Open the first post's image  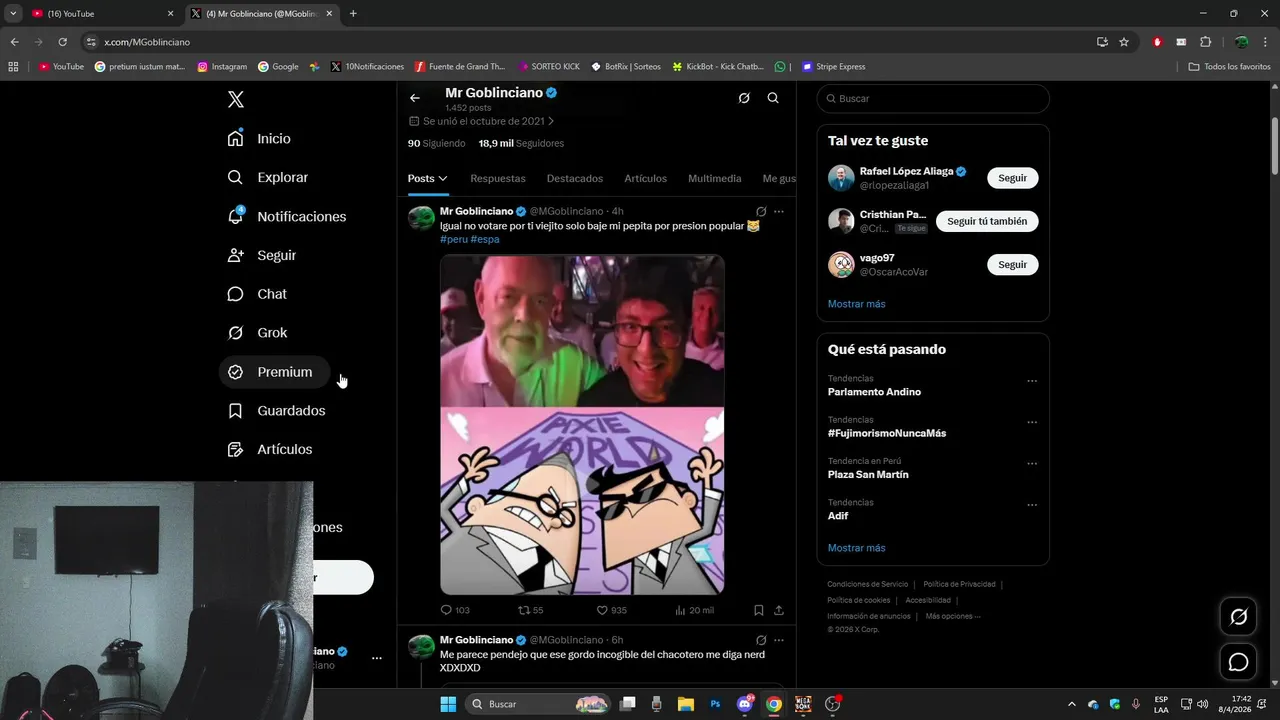coord(582,424)
